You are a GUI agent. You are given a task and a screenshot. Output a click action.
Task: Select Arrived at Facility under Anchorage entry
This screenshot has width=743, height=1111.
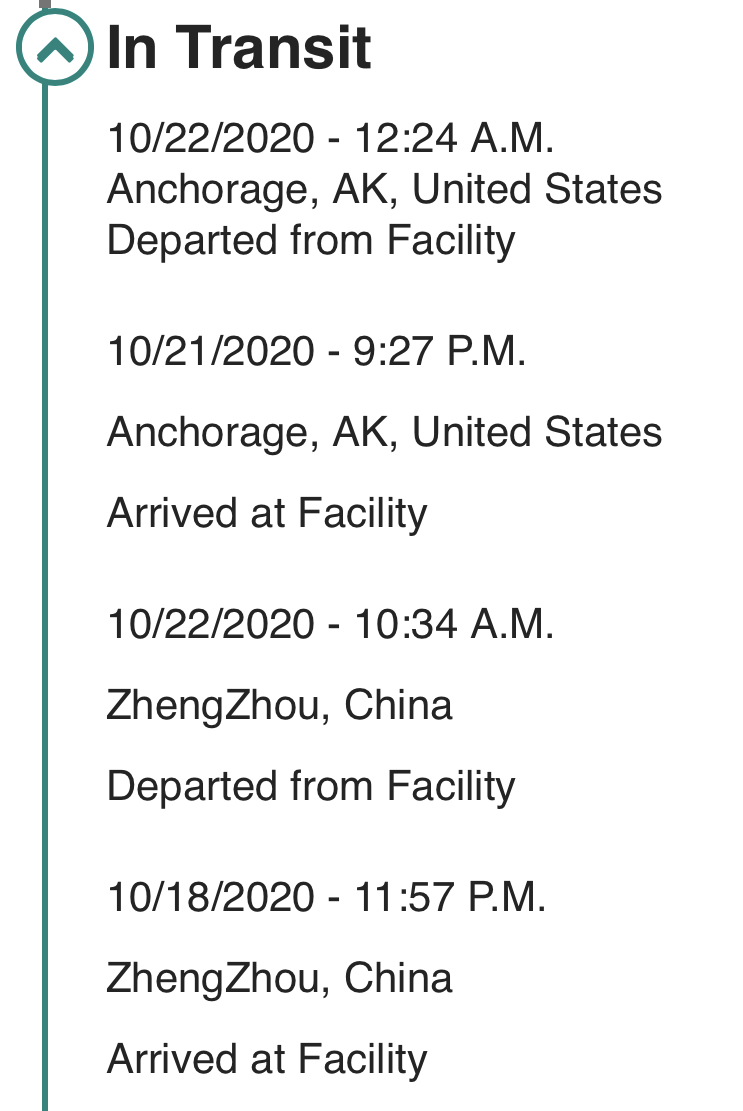(x=267, y=513)
